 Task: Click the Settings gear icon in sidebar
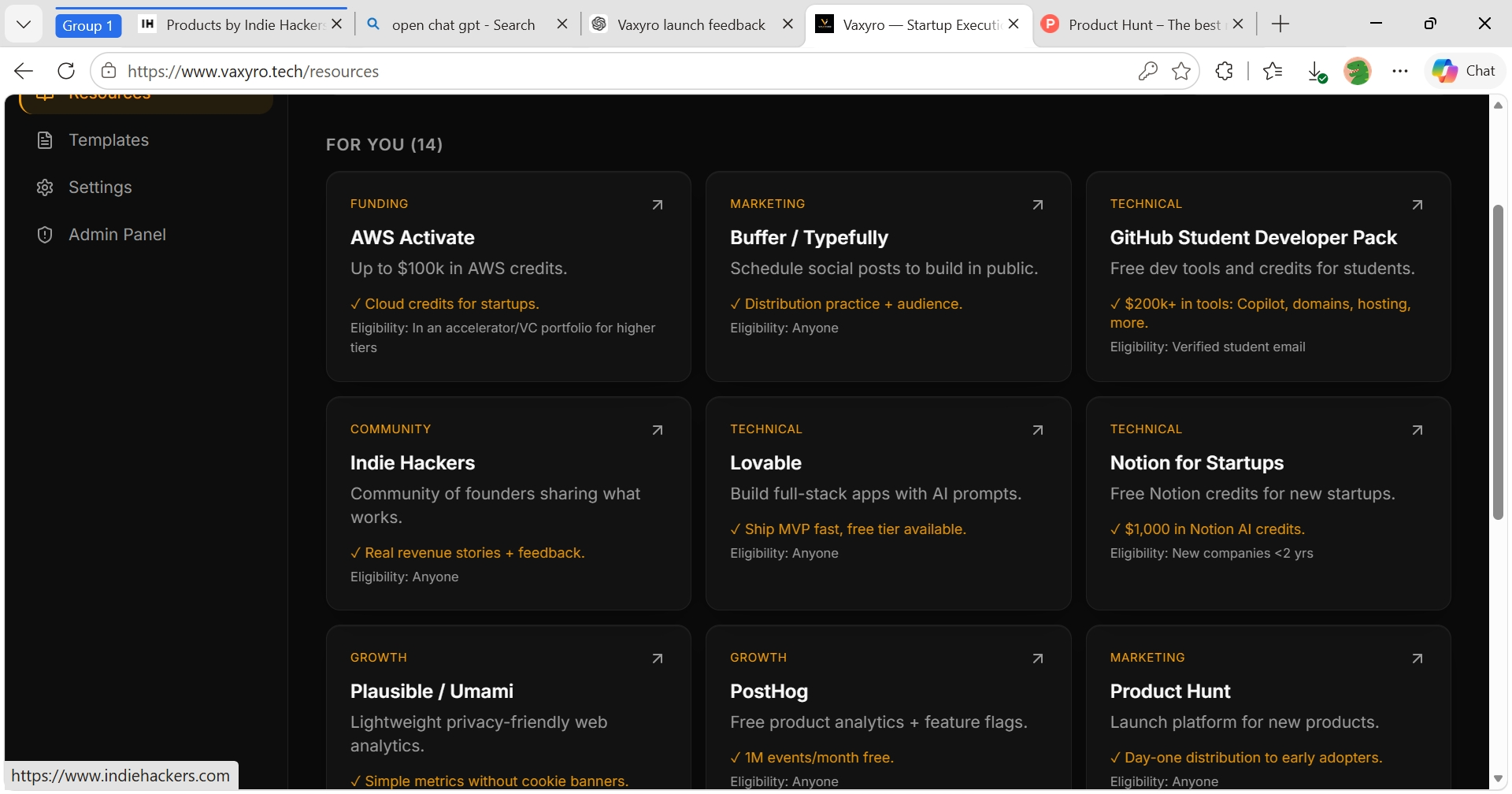(x=45, y=187)
